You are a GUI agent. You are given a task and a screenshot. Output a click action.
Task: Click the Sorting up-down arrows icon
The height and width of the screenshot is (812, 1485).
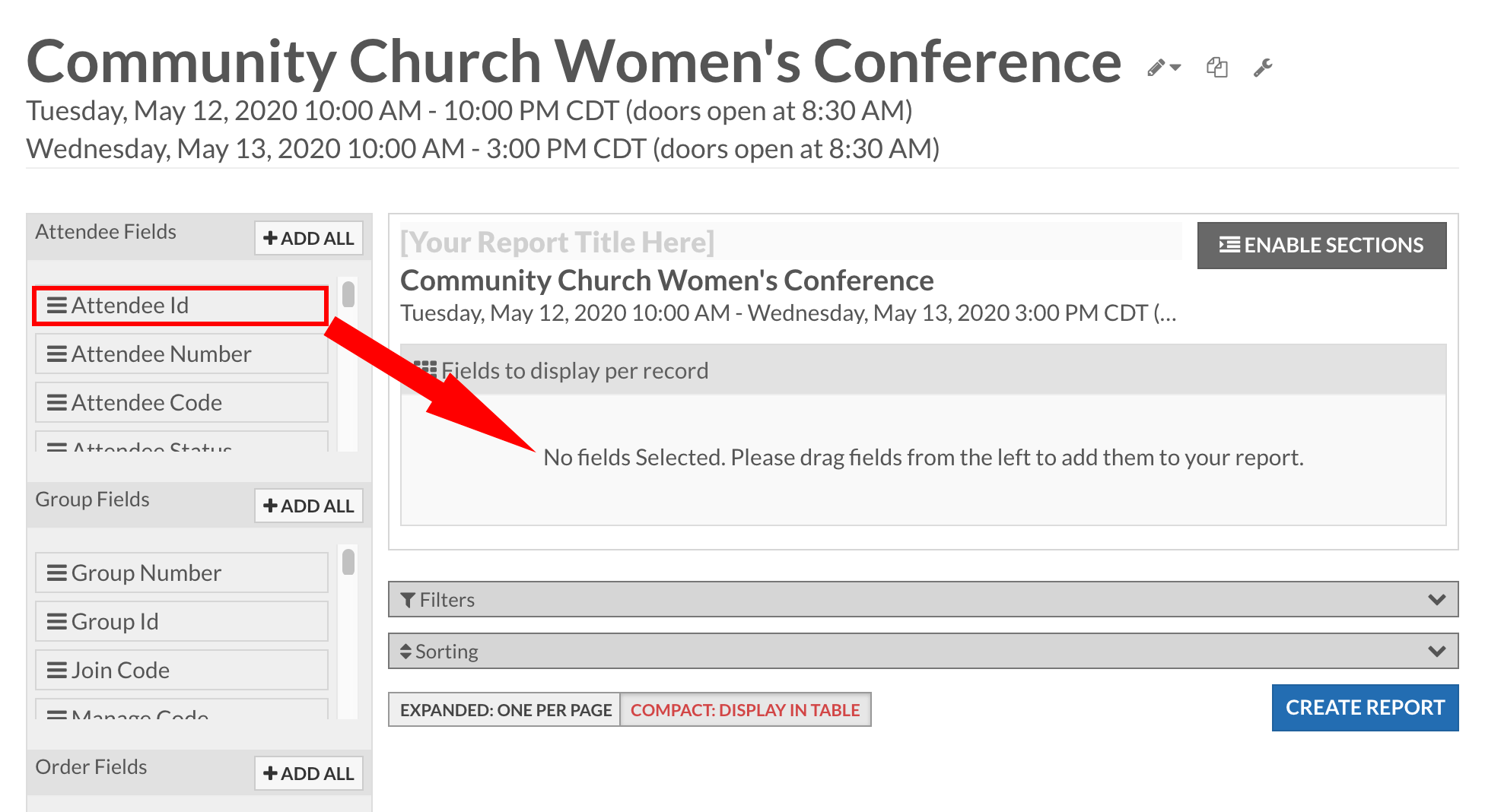406,652
